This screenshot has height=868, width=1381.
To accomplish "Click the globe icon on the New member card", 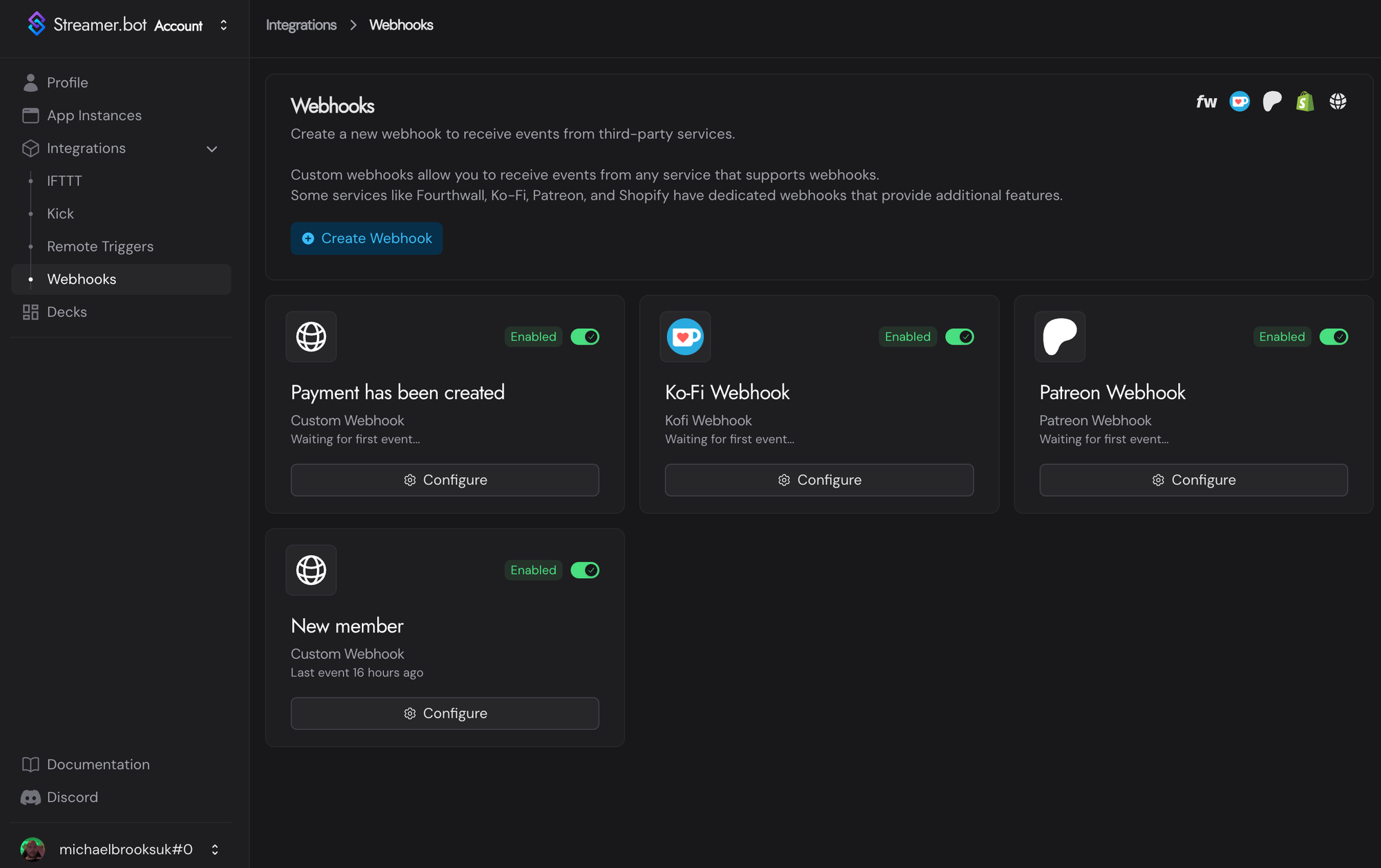I will click(x=311, y=570).
